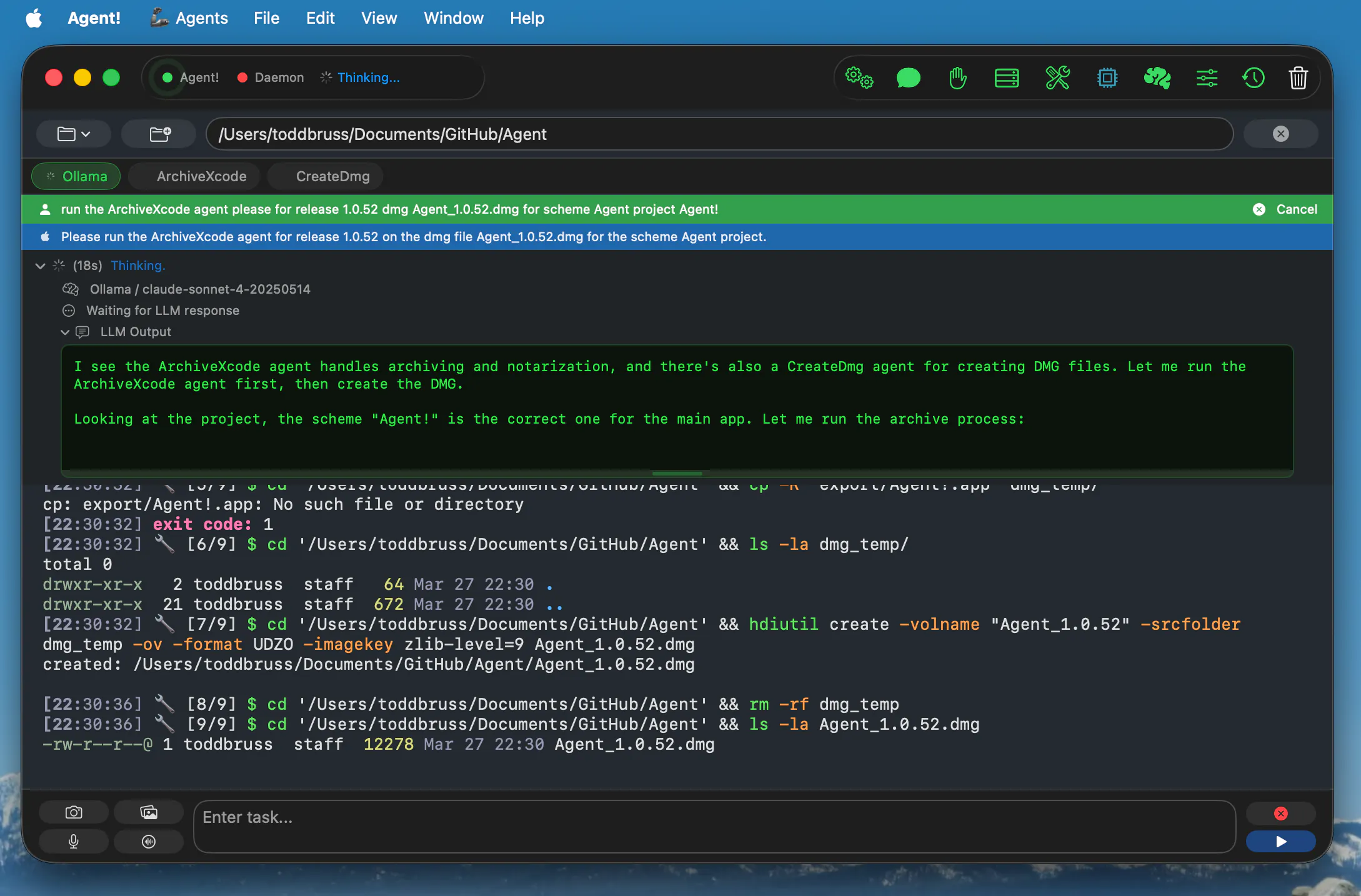Open the View menu
Image resolution: width=1361 pixels, height=896 pixels.
click(x=379, y=18)
